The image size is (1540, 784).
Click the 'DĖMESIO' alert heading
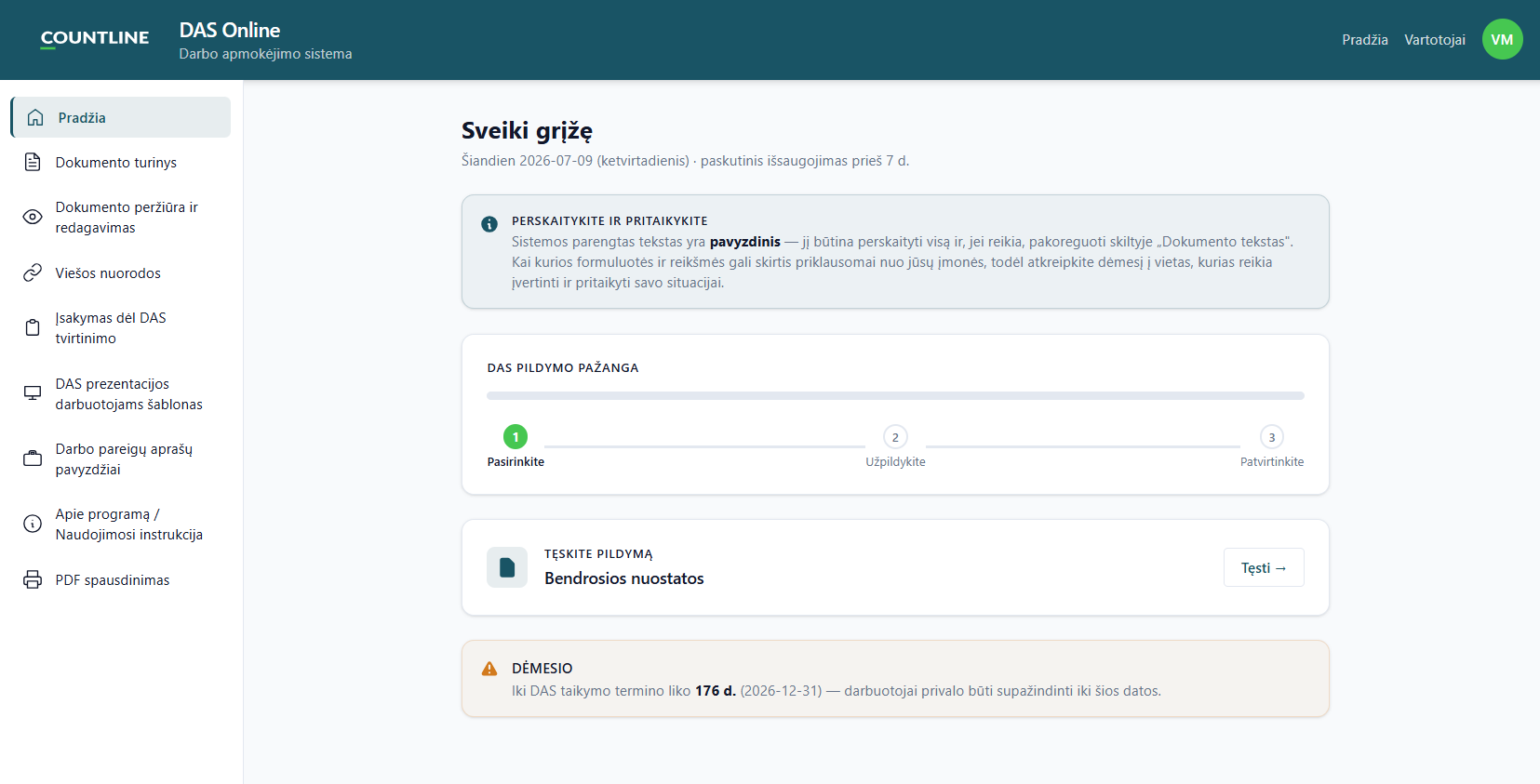point(542,668)
